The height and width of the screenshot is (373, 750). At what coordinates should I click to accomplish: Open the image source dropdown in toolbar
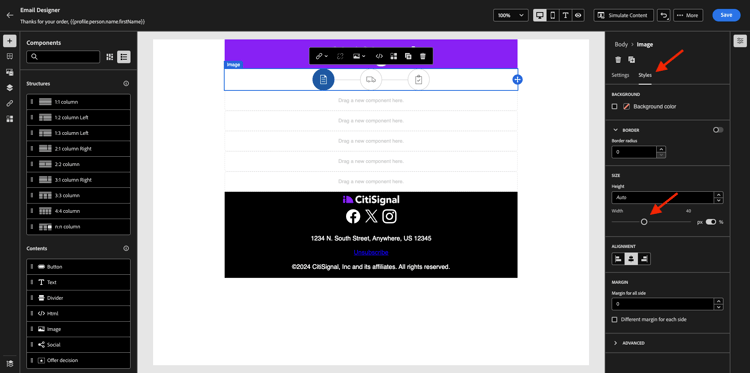coord(359,56)
